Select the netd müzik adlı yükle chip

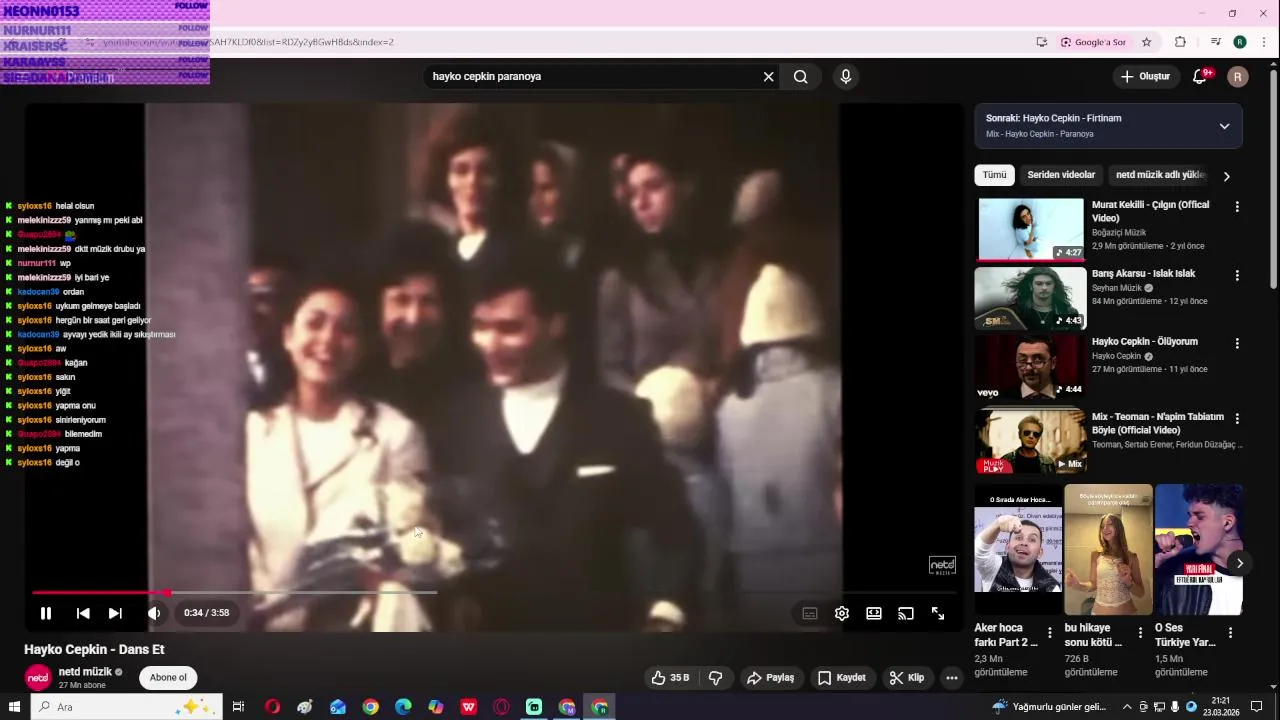[1160, 175]
